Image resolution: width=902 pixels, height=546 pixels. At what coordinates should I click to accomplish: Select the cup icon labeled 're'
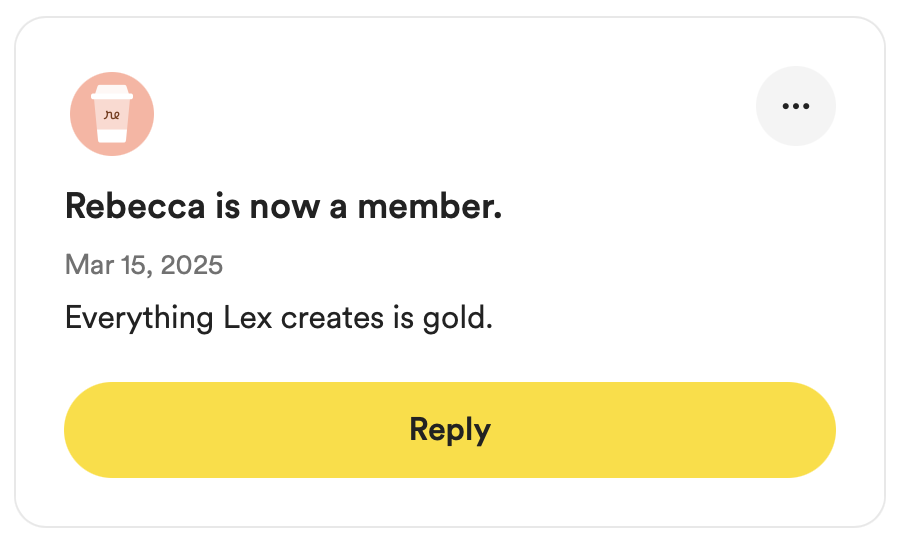point(112,114)
